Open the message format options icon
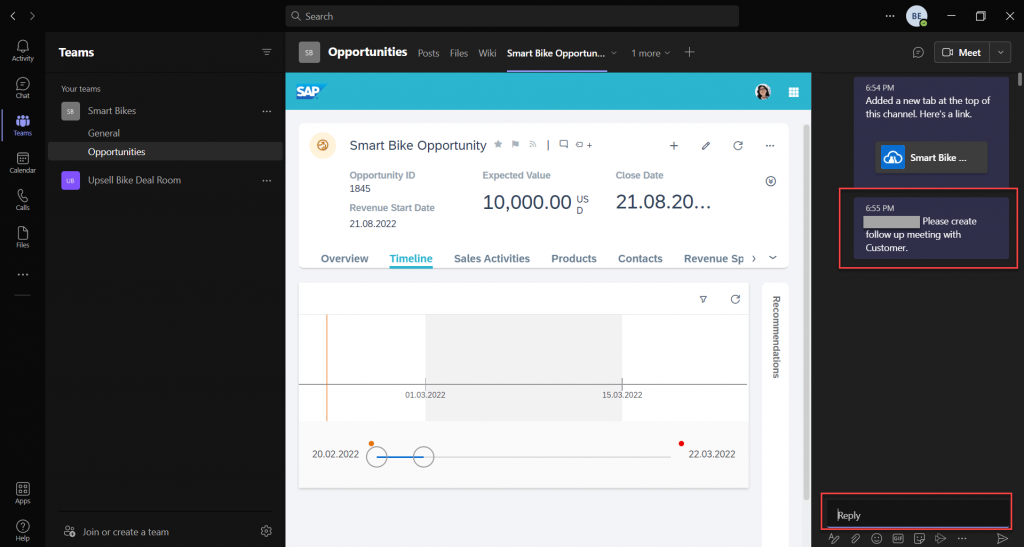This screenshot has height=547, width=1024. point(834,539)
